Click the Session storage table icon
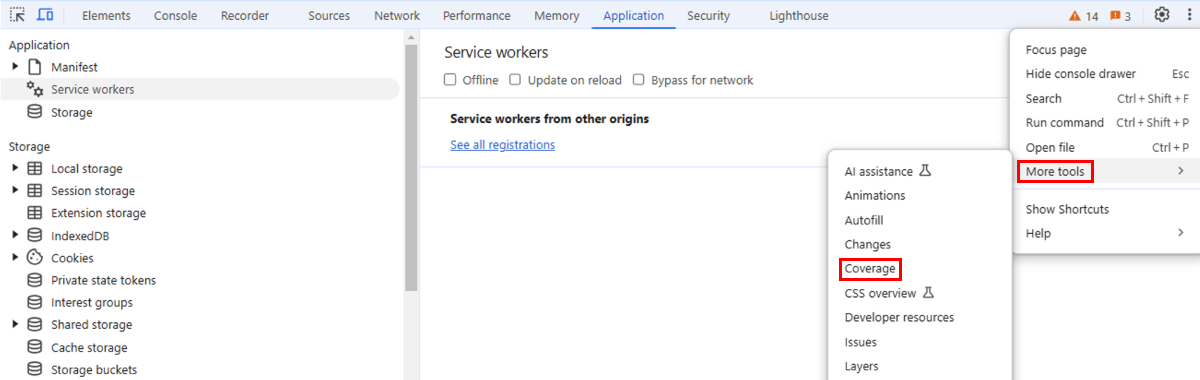Screen dimensions: 1200x380 tap(35, 191)
